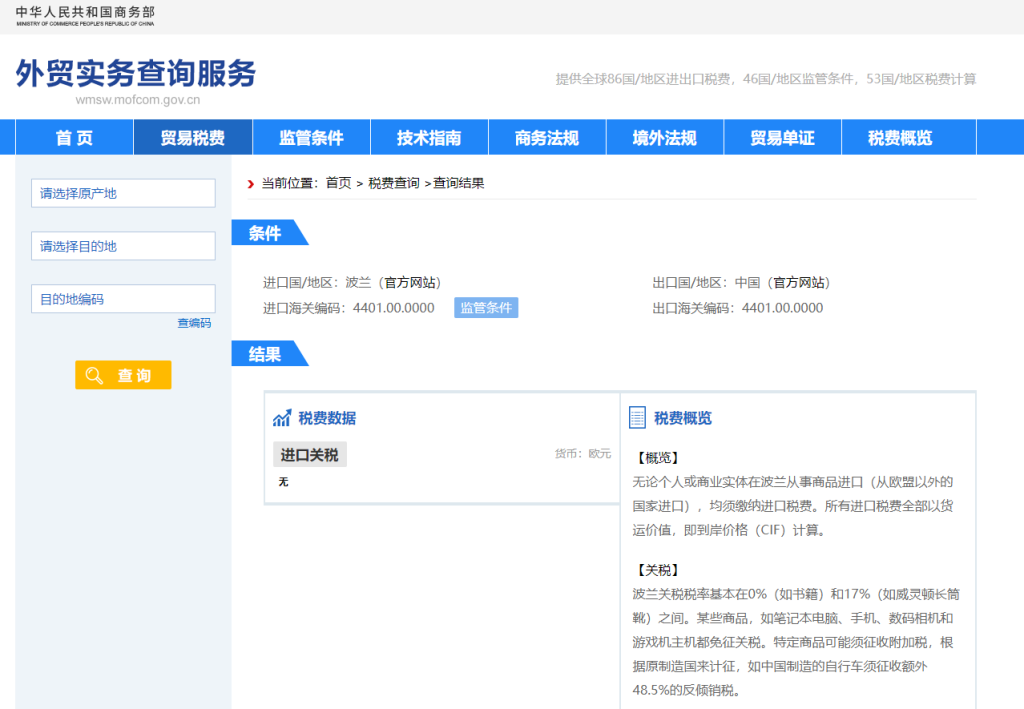Go to 税费查询 in the breadcrumb
Image resolution: width=1024 pixels, height=709 pixels.
394,183
